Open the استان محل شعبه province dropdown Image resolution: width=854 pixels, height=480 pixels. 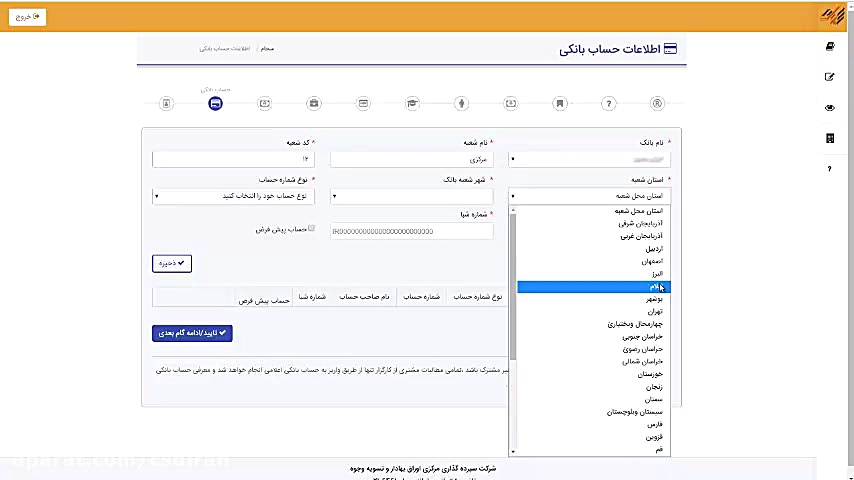(589, 196)
